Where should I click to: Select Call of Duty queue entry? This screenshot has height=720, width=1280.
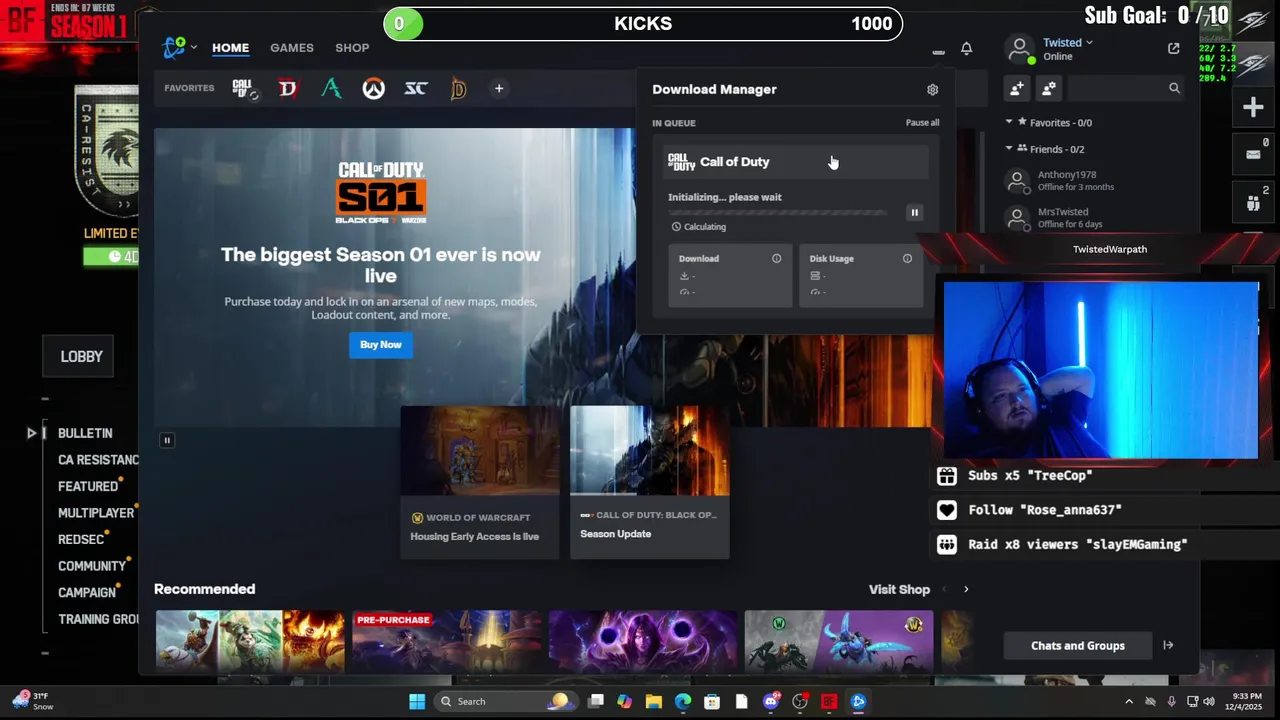coord(796,162)
